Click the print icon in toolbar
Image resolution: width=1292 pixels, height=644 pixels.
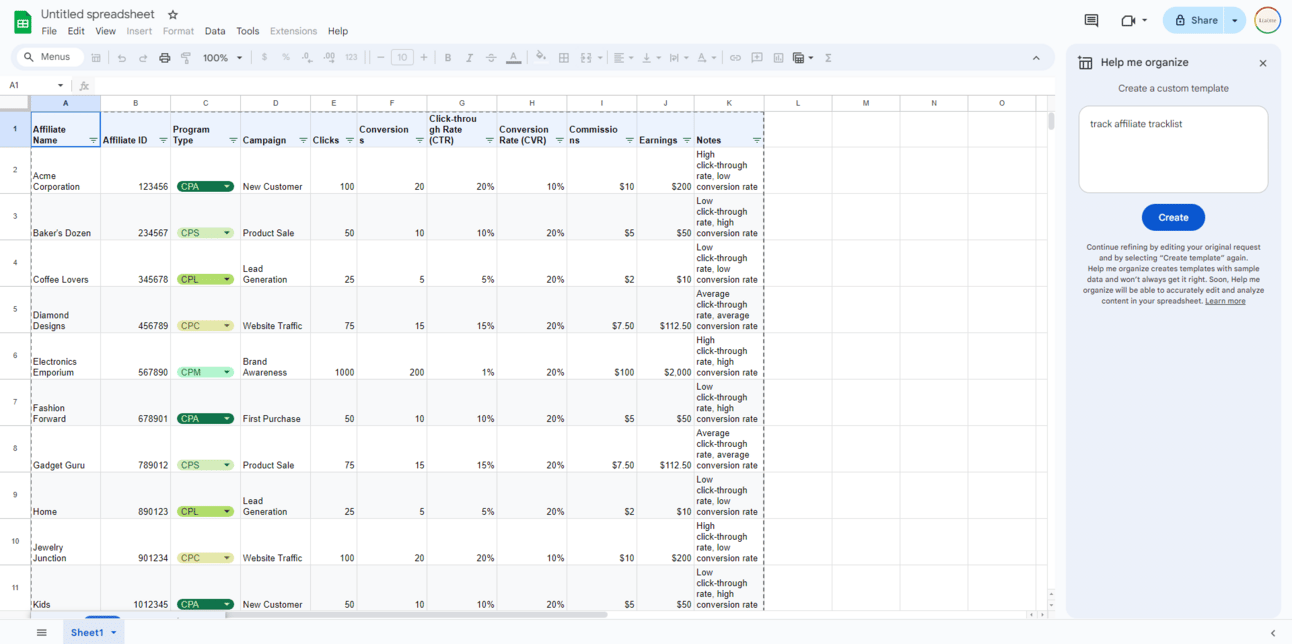coord(165,58)
